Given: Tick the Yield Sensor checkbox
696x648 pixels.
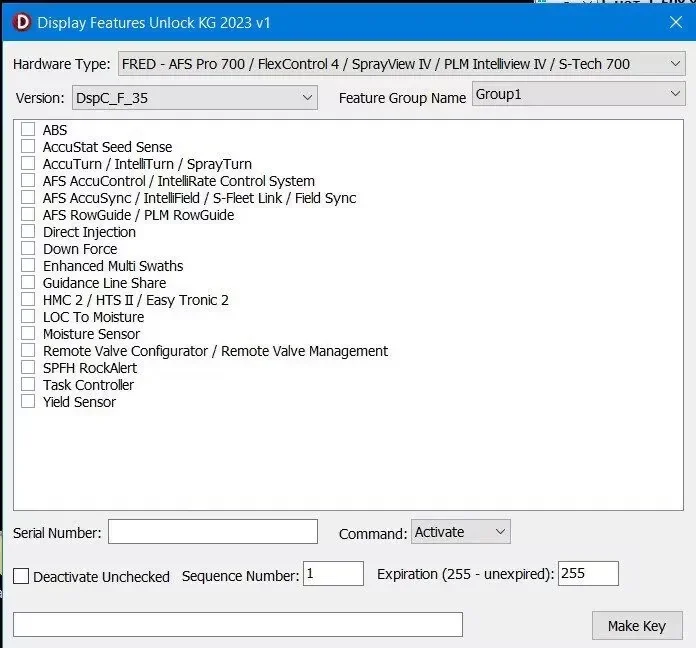Looking at the screenshot, I should (x=28, y=401).
